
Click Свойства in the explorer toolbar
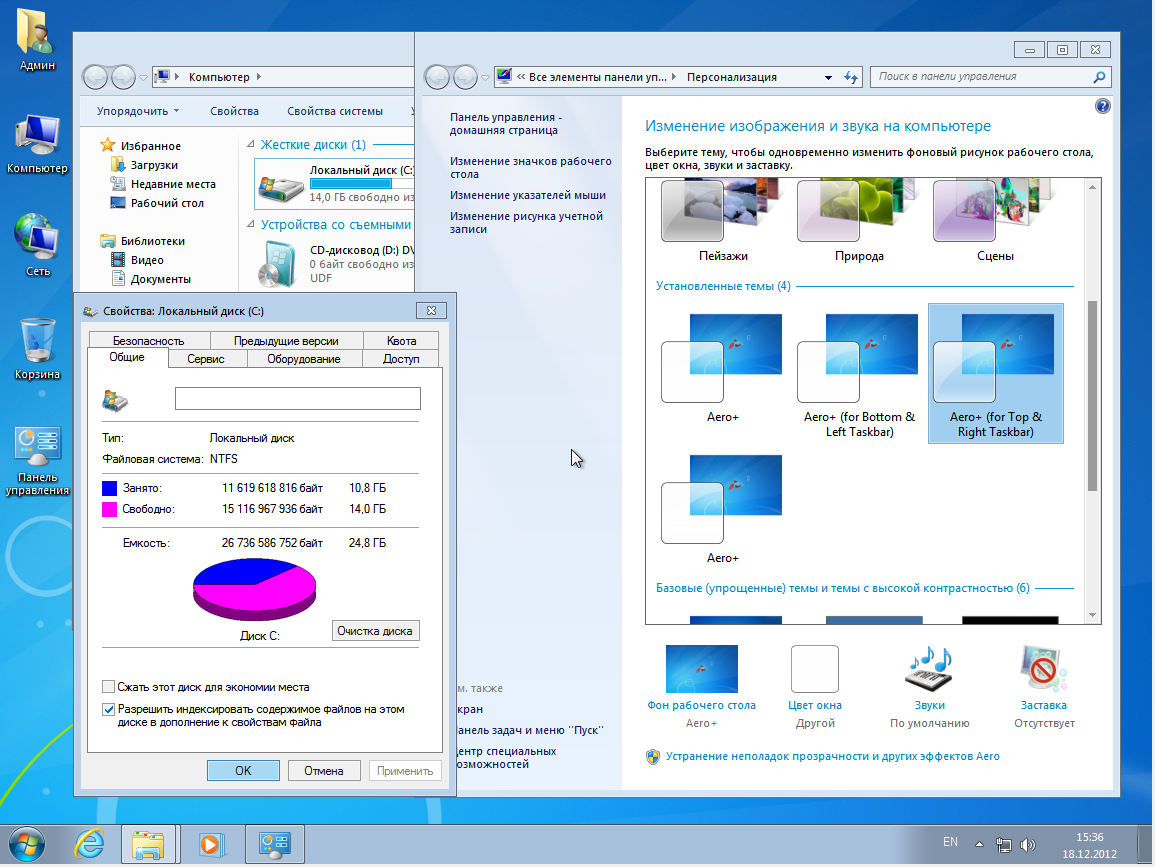click(x=234, y=111)
